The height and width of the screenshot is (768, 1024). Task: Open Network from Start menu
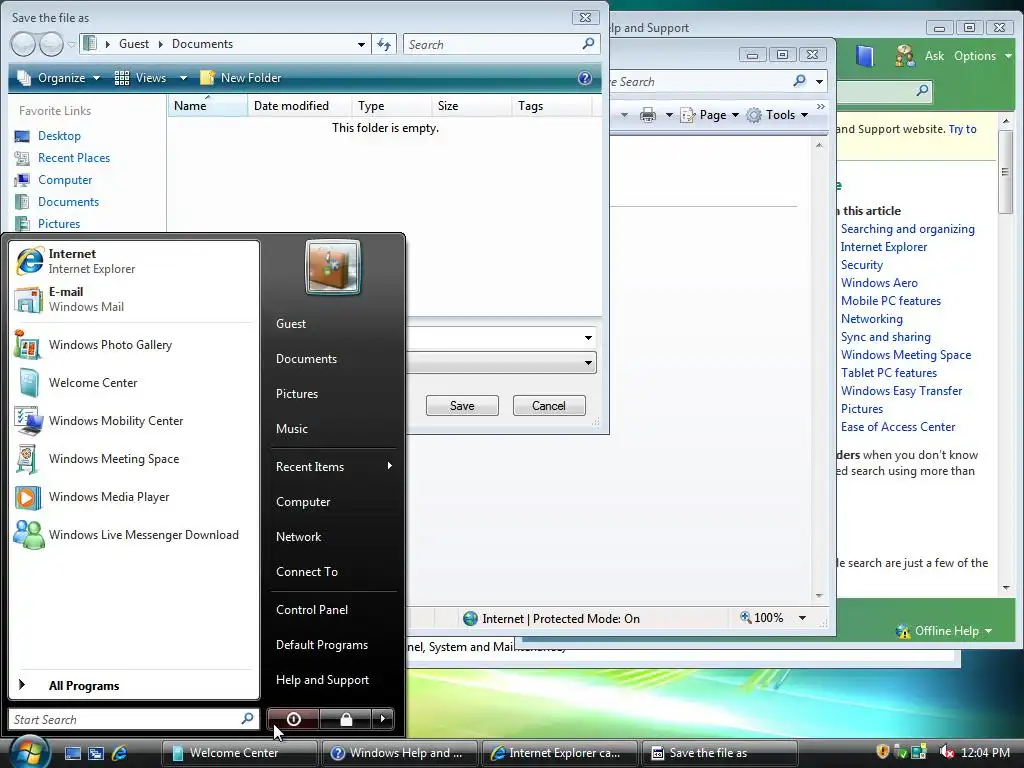[334, 536]
